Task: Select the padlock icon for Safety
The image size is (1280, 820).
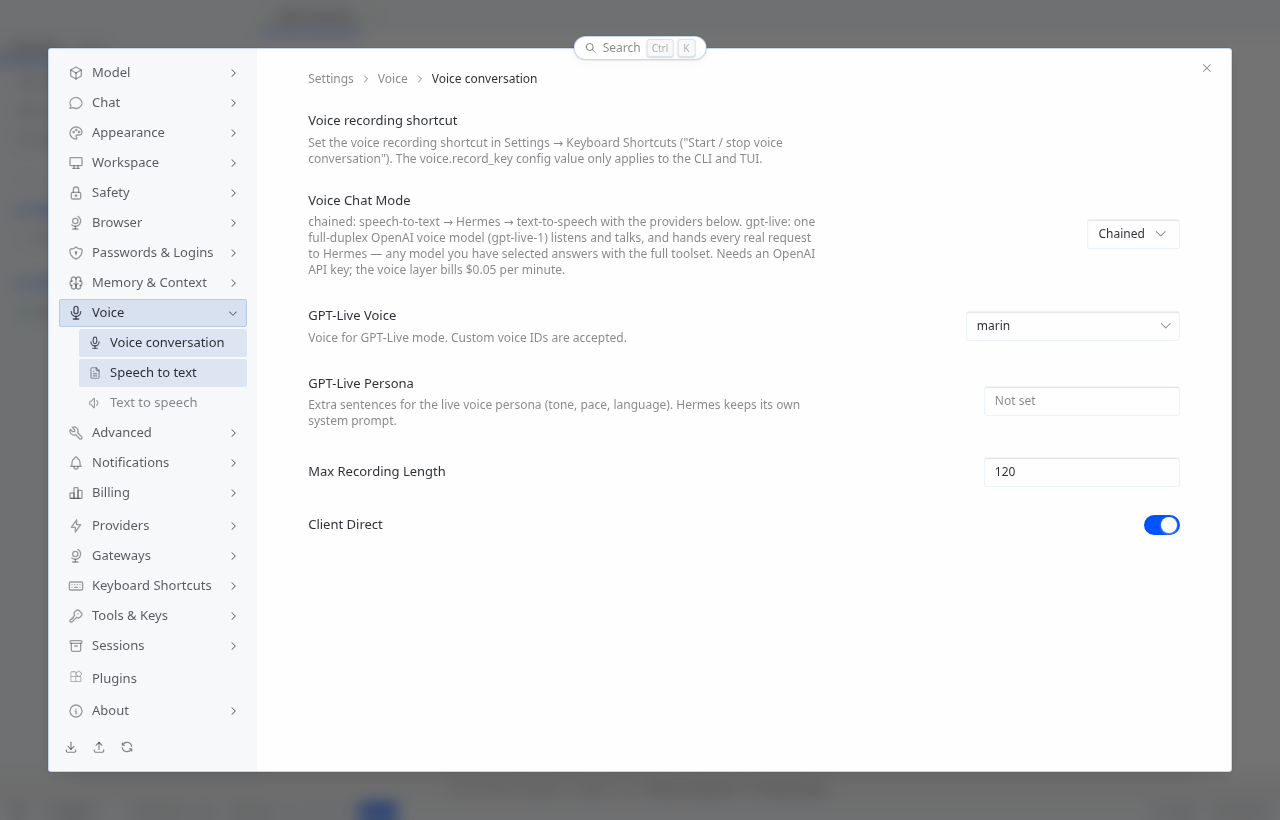Action: point(76,193)
